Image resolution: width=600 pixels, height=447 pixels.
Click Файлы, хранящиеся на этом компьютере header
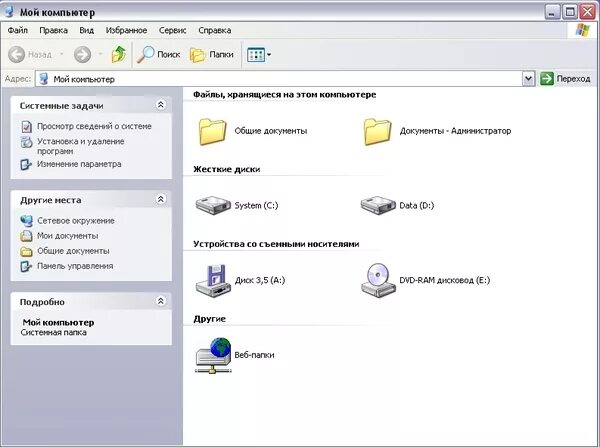tap(284, 95)
